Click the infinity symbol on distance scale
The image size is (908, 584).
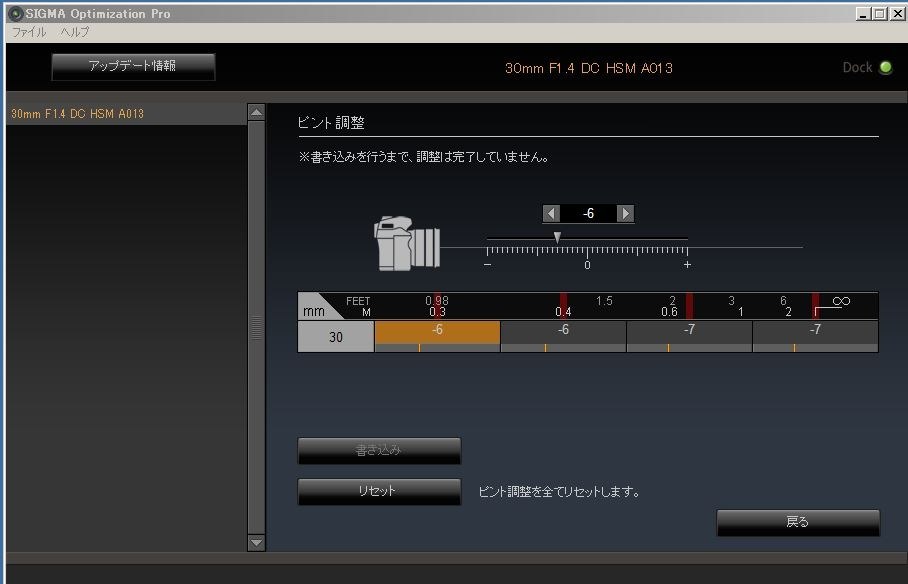pos(841,301)
